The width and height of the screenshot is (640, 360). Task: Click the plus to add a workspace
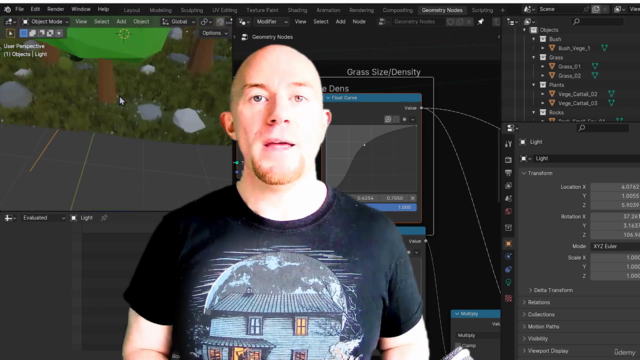502,10
